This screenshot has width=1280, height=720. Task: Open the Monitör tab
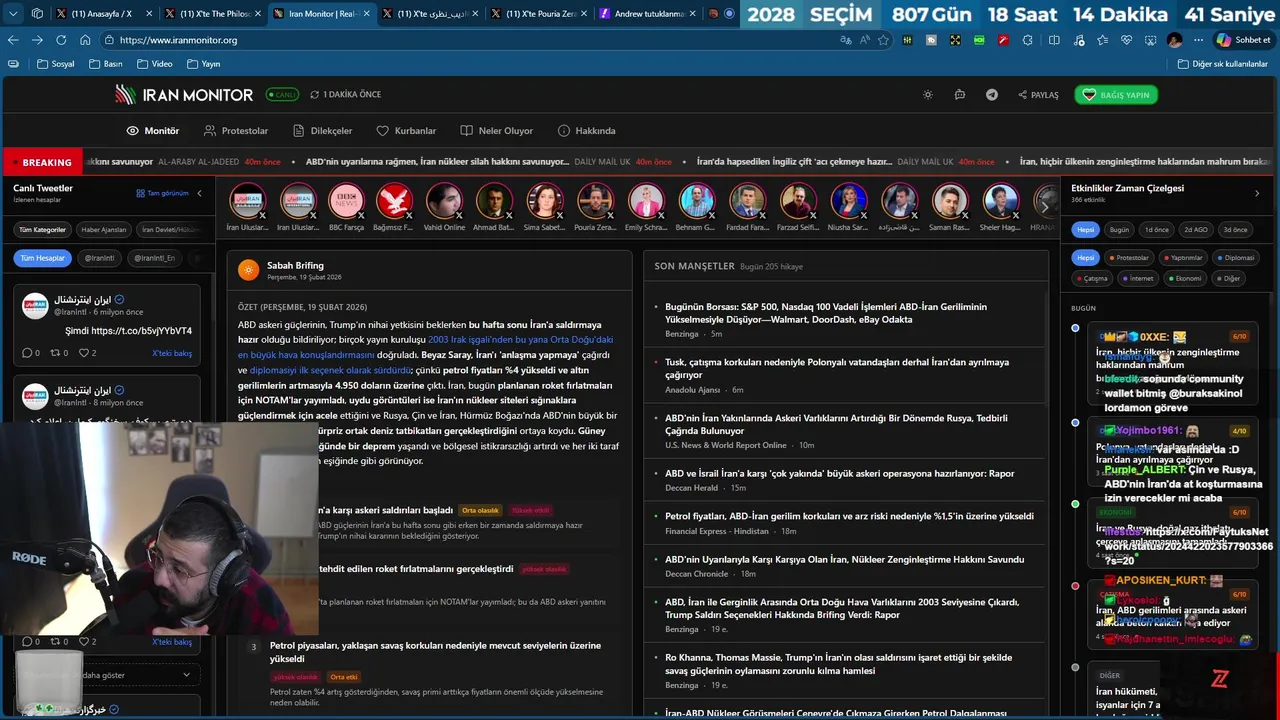point(153,131)
